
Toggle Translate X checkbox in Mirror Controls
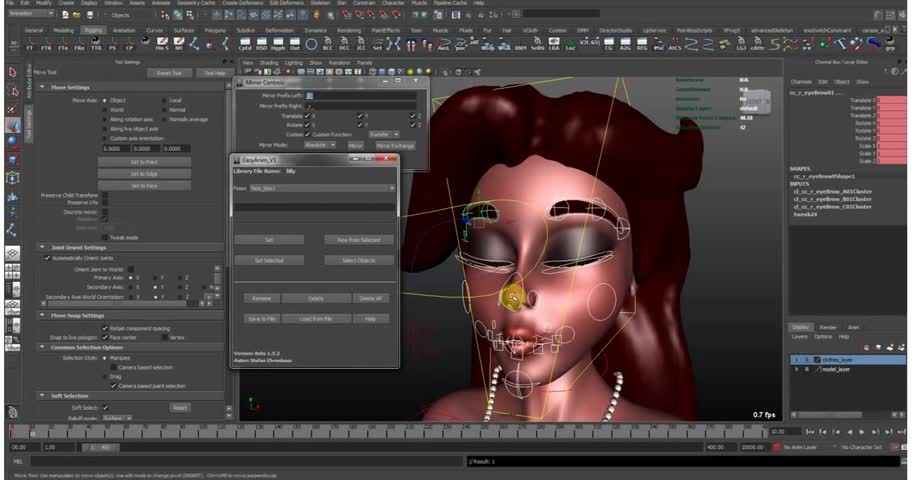(308, 116)
